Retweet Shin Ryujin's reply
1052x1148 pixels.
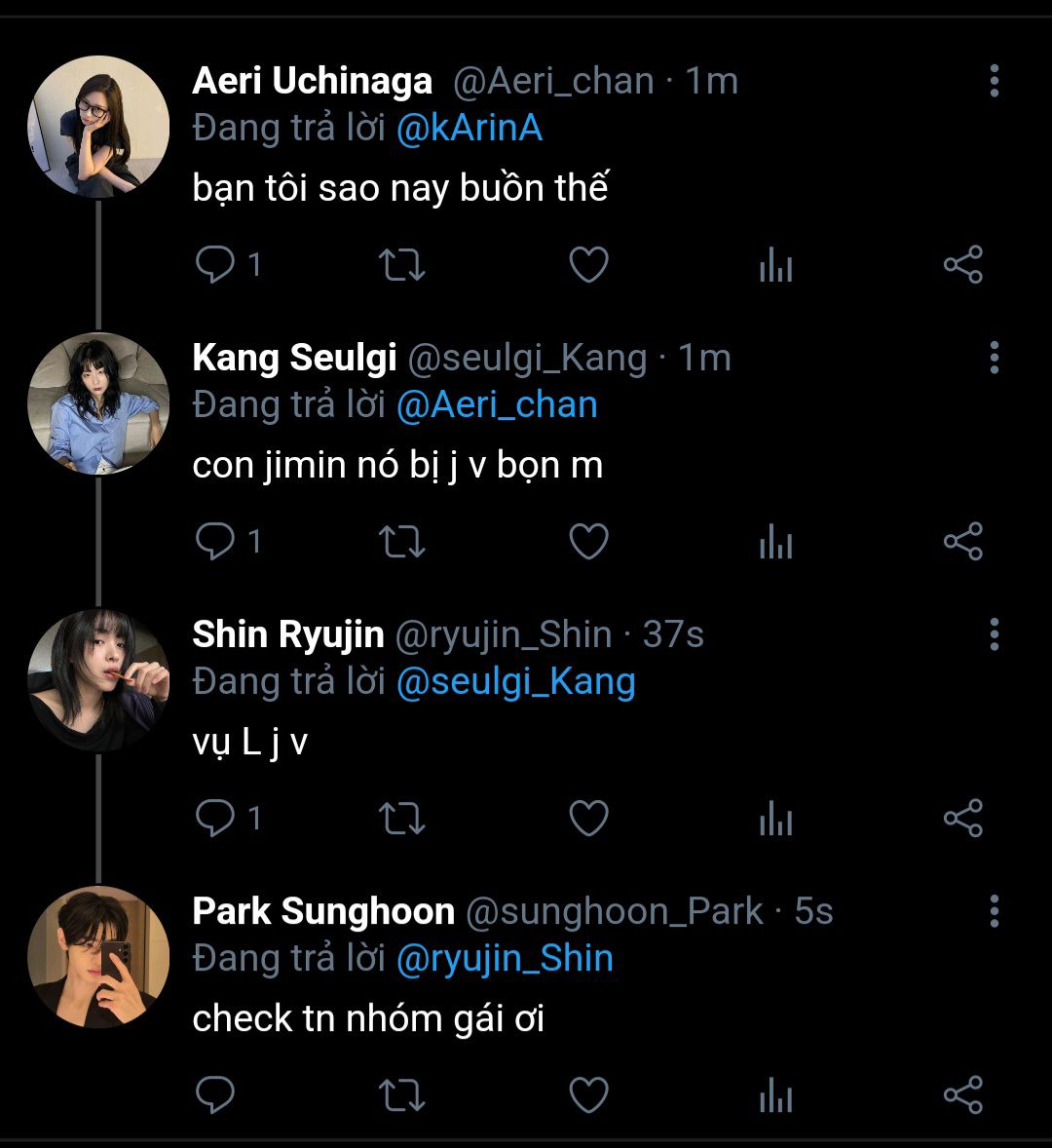pyautogui.click(x=401, y=819)
